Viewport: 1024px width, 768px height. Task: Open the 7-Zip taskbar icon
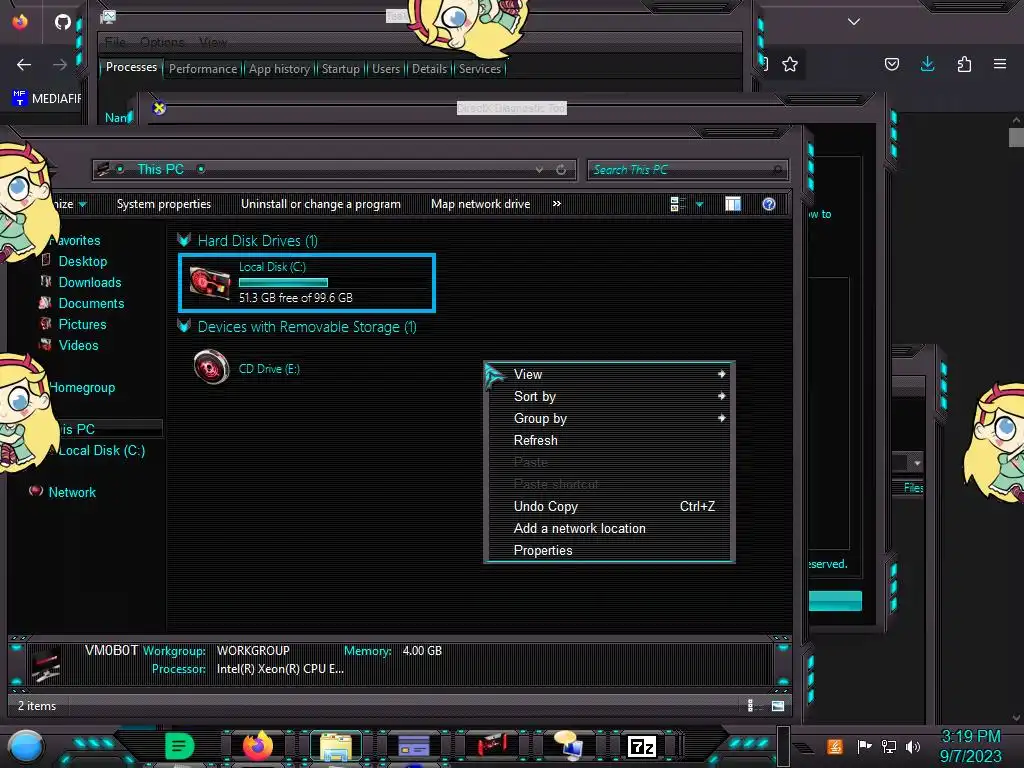point(641,746)
